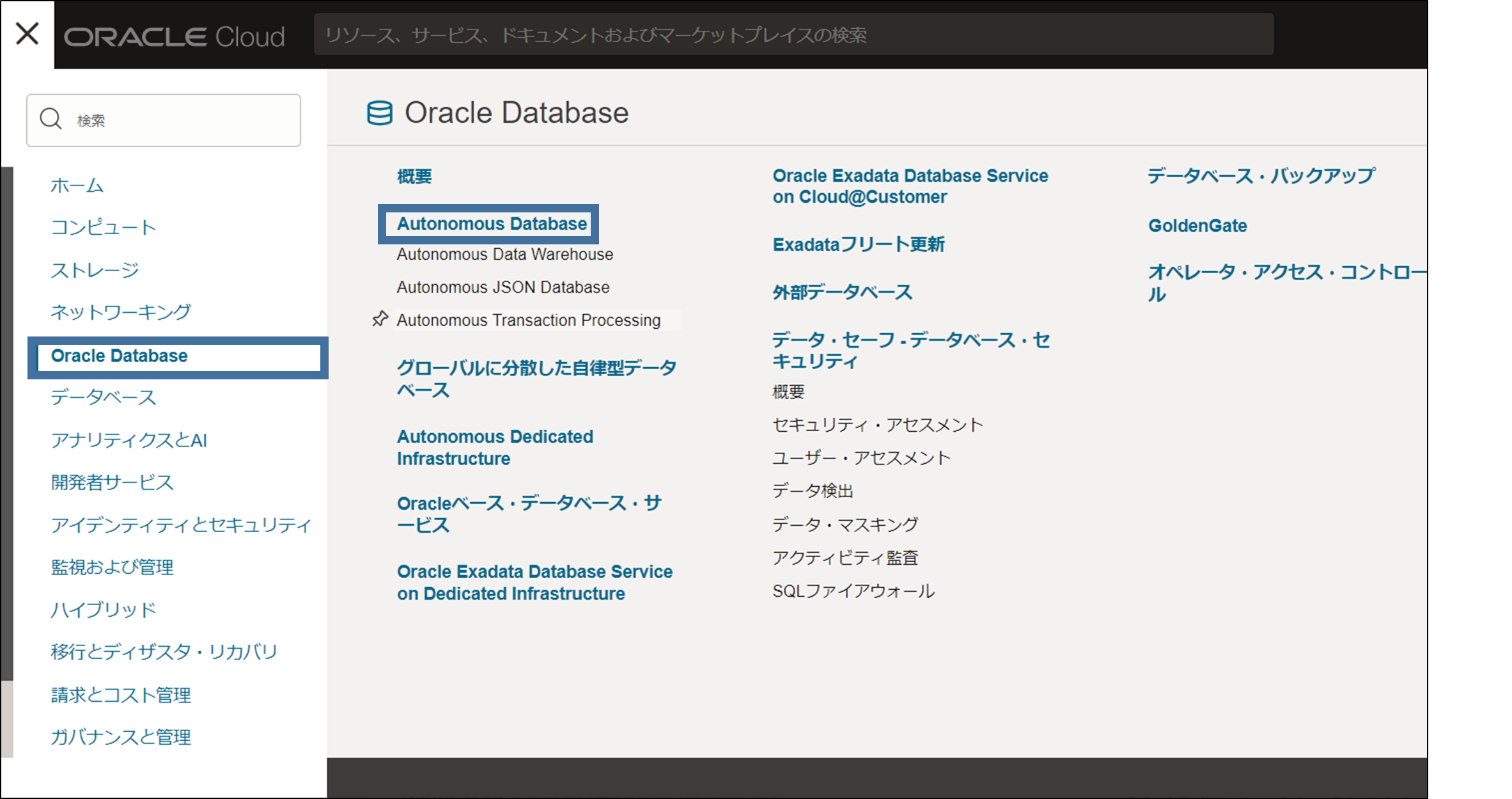The image size is (1512, 799).
Task: Click the Oracle Cloud logo
Action: [x=174, y=36]
